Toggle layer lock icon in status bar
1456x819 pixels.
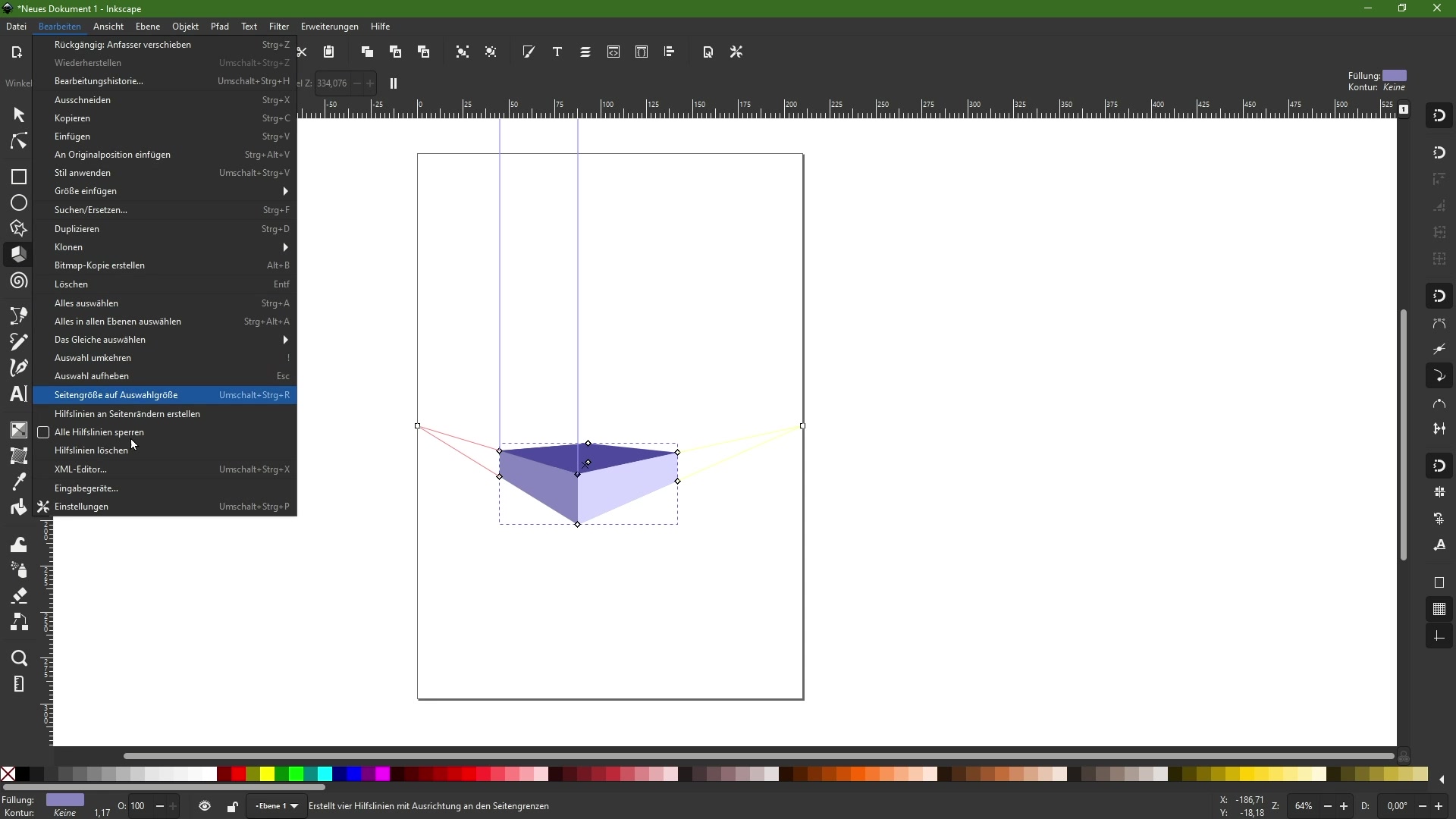tap(232, 806)
